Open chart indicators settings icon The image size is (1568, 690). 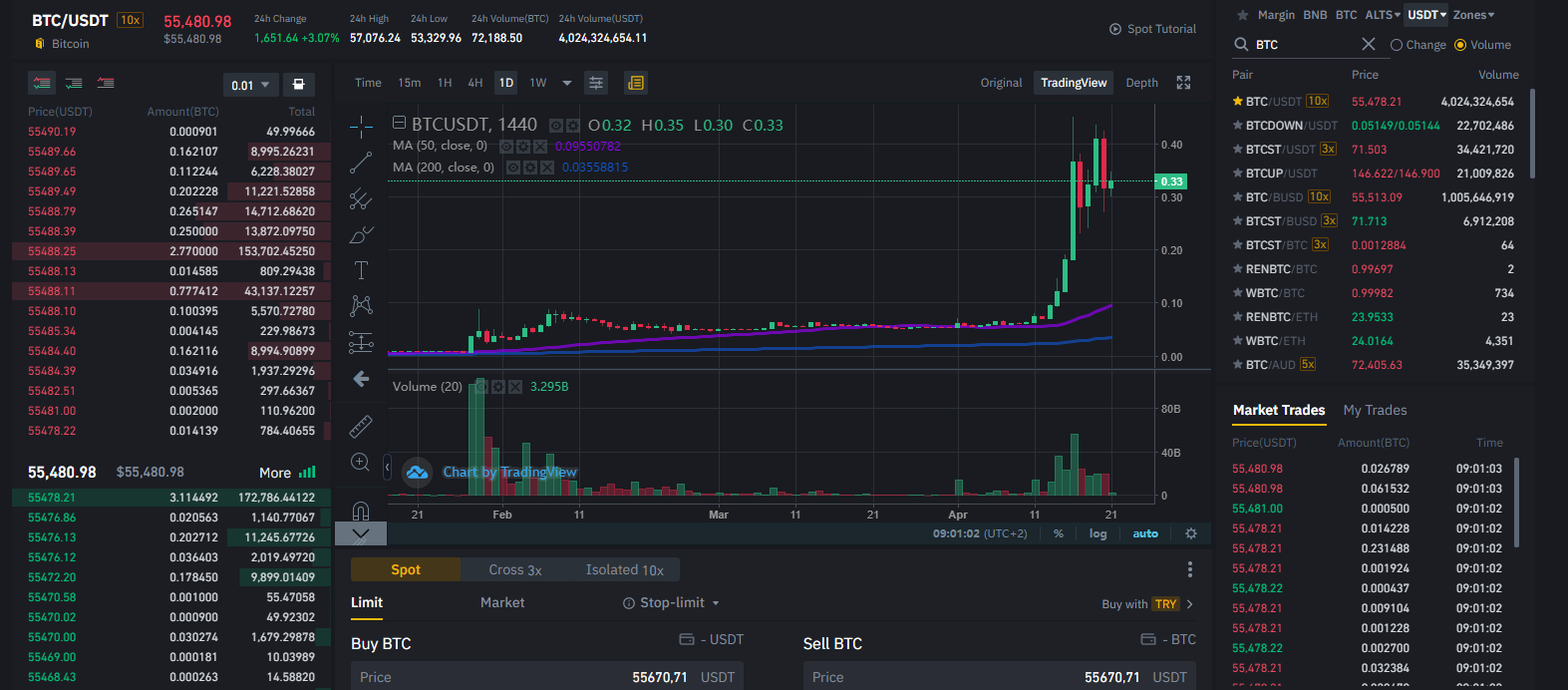(x=596, y=83)
